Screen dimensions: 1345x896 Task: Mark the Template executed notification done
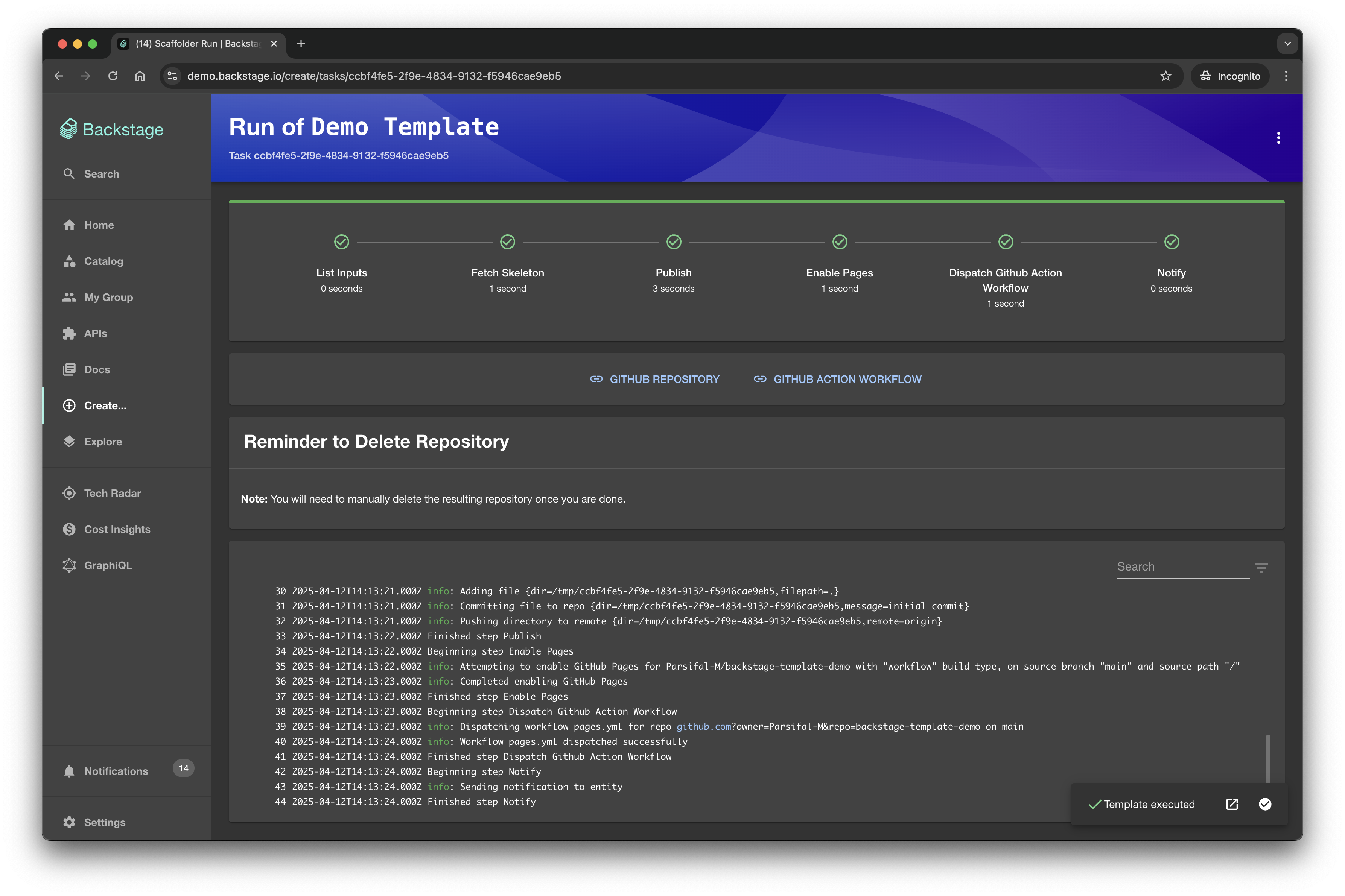[x=1265, y=804]
